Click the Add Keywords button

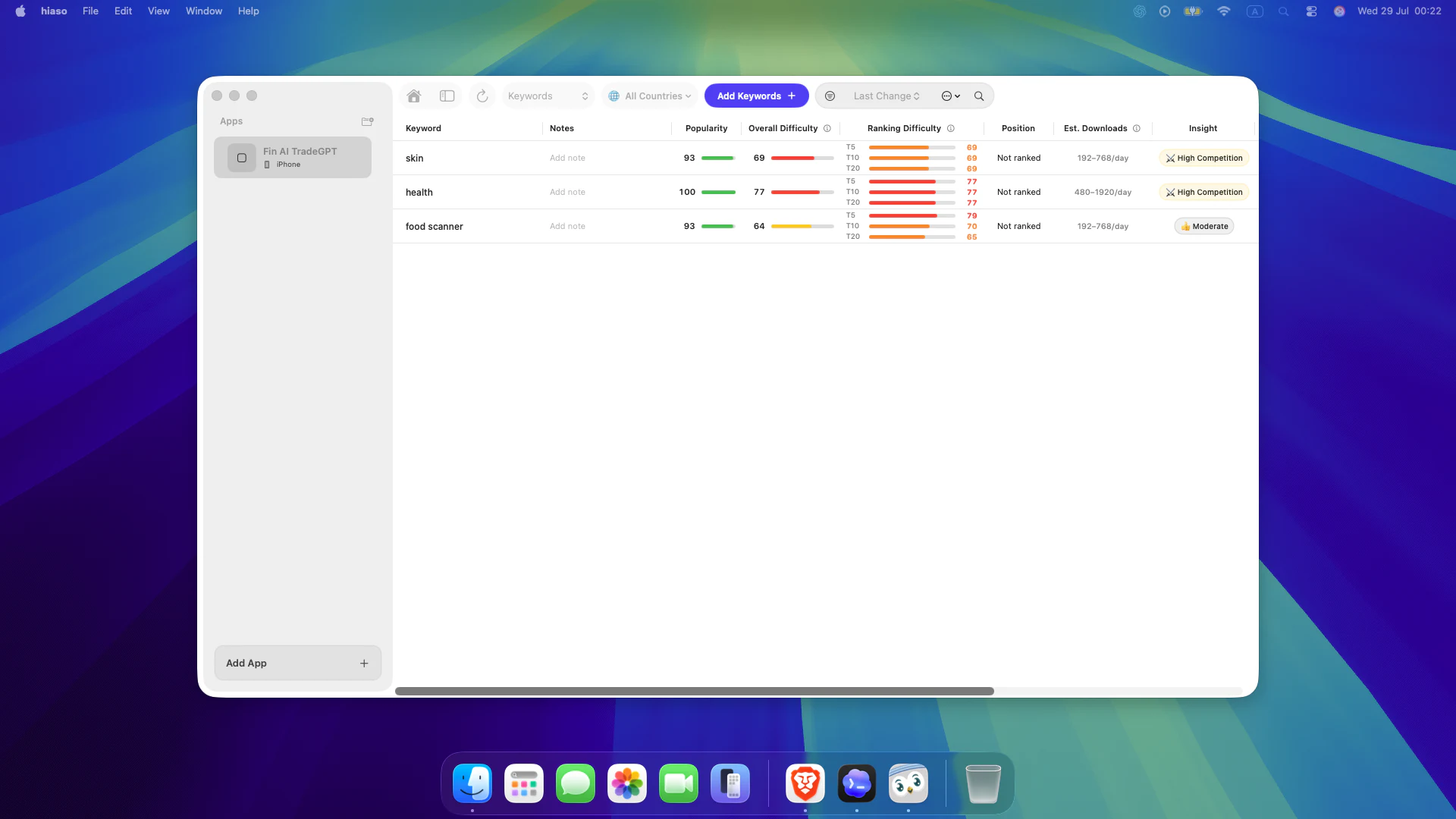click(756, 96)
